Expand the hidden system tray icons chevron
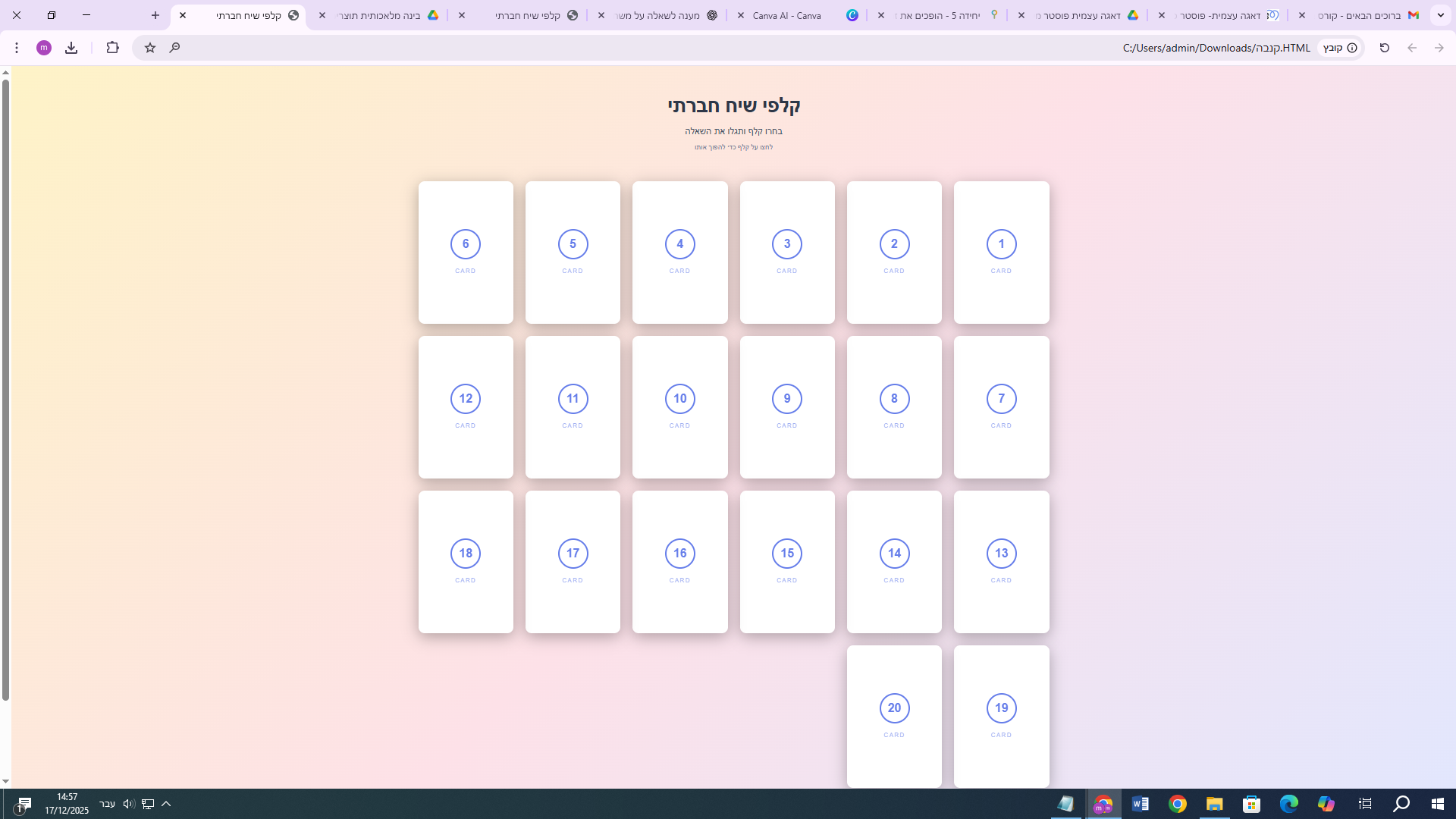This screenshot has height=819, width=1456. click(x=166, y=804)
